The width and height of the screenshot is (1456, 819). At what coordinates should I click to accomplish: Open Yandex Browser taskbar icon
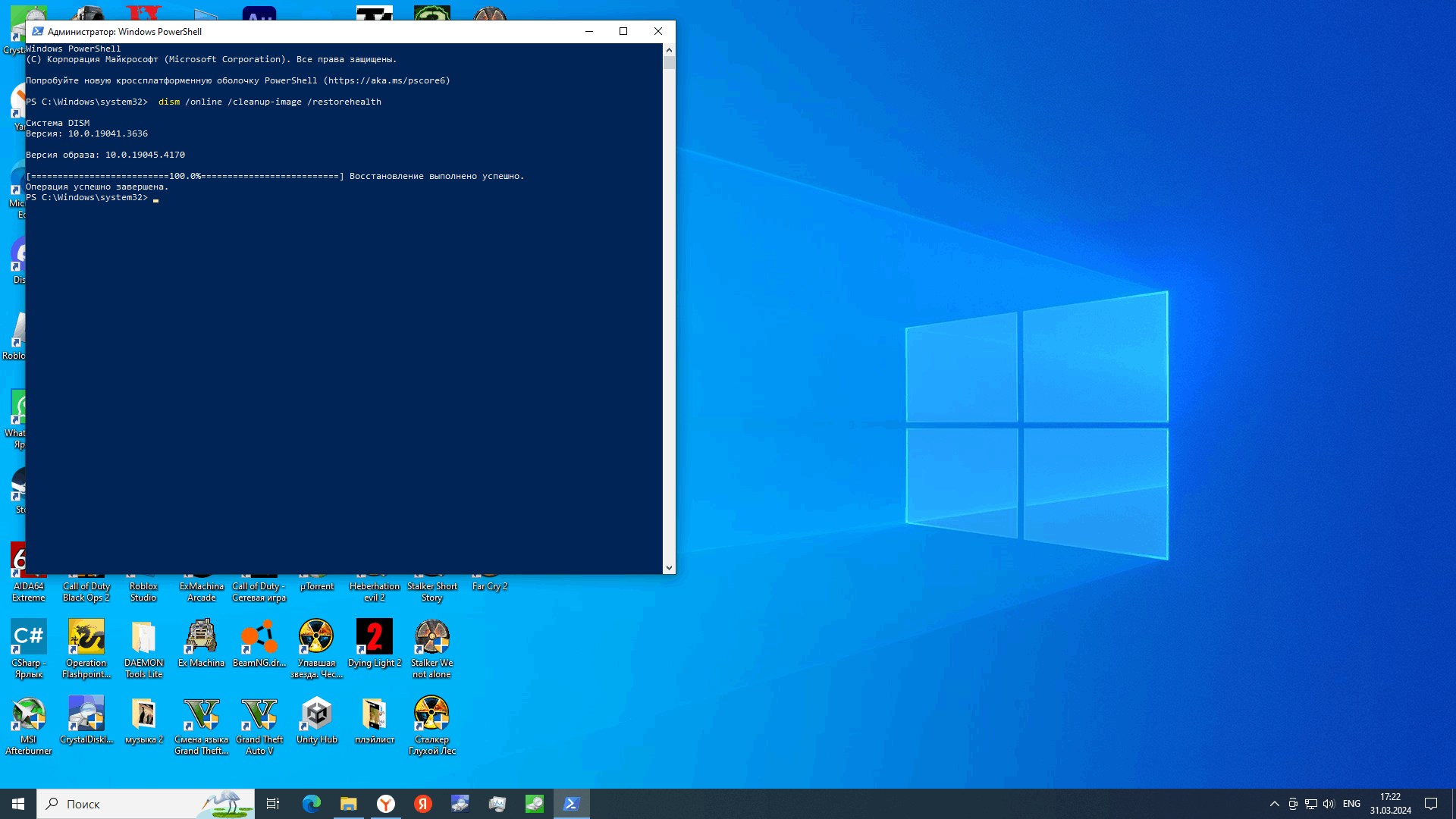pyautogui.click(x=386, y=804)
